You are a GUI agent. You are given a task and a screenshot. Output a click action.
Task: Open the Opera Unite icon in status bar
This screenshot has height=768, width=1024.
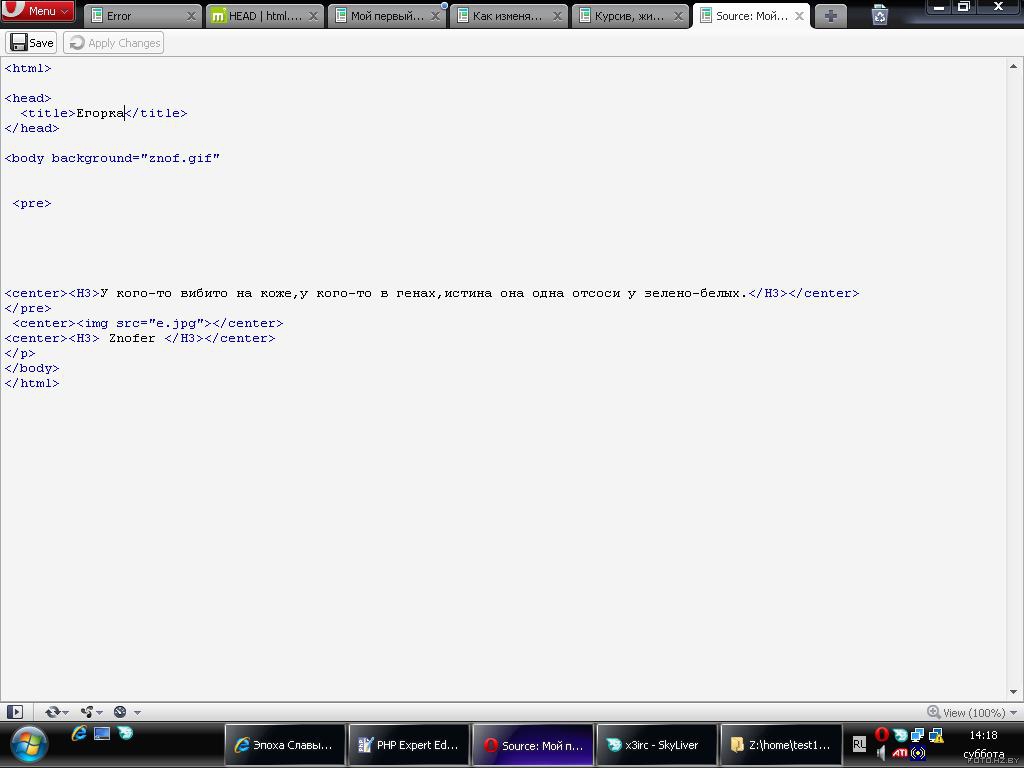[86, 712]
